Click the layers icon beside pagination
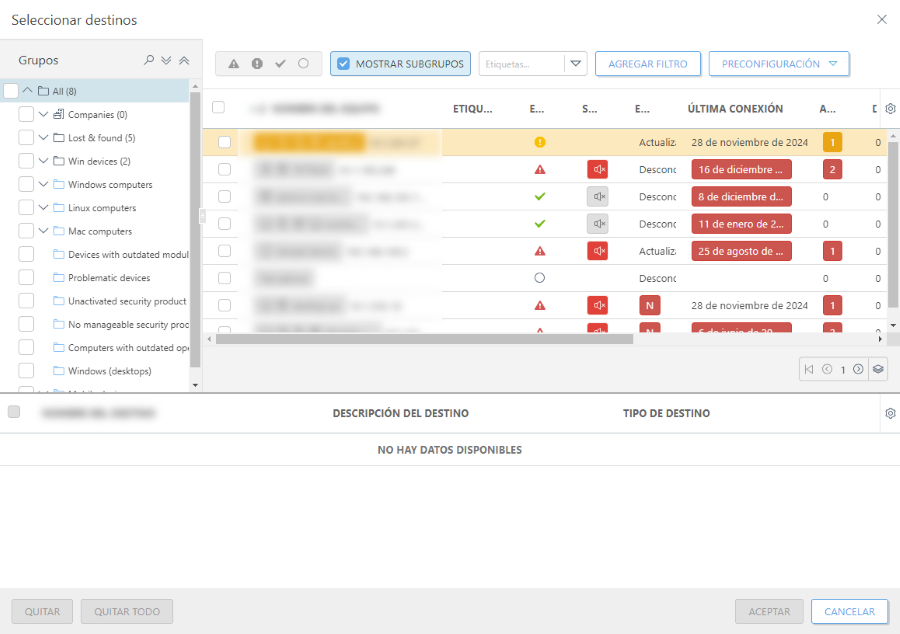 pyautogui.click(x=878, y=369)
